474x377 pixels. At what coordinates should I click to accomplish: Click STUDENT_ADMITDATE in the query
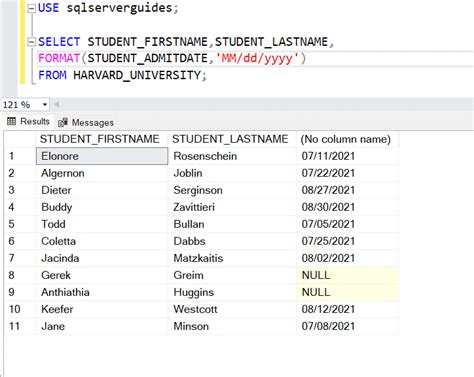148,59
